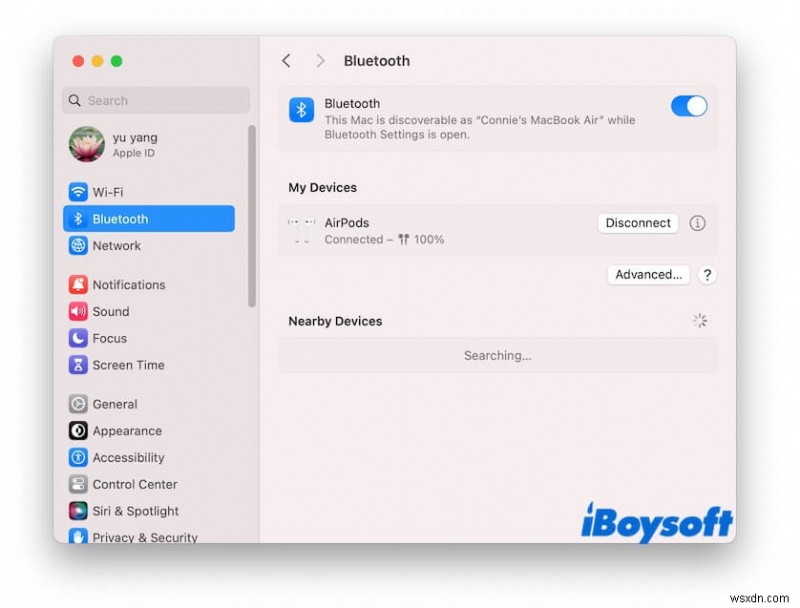Click the Focus moon icon
Viewport: 800px width, 608px height.
click(x=78, y=338)
